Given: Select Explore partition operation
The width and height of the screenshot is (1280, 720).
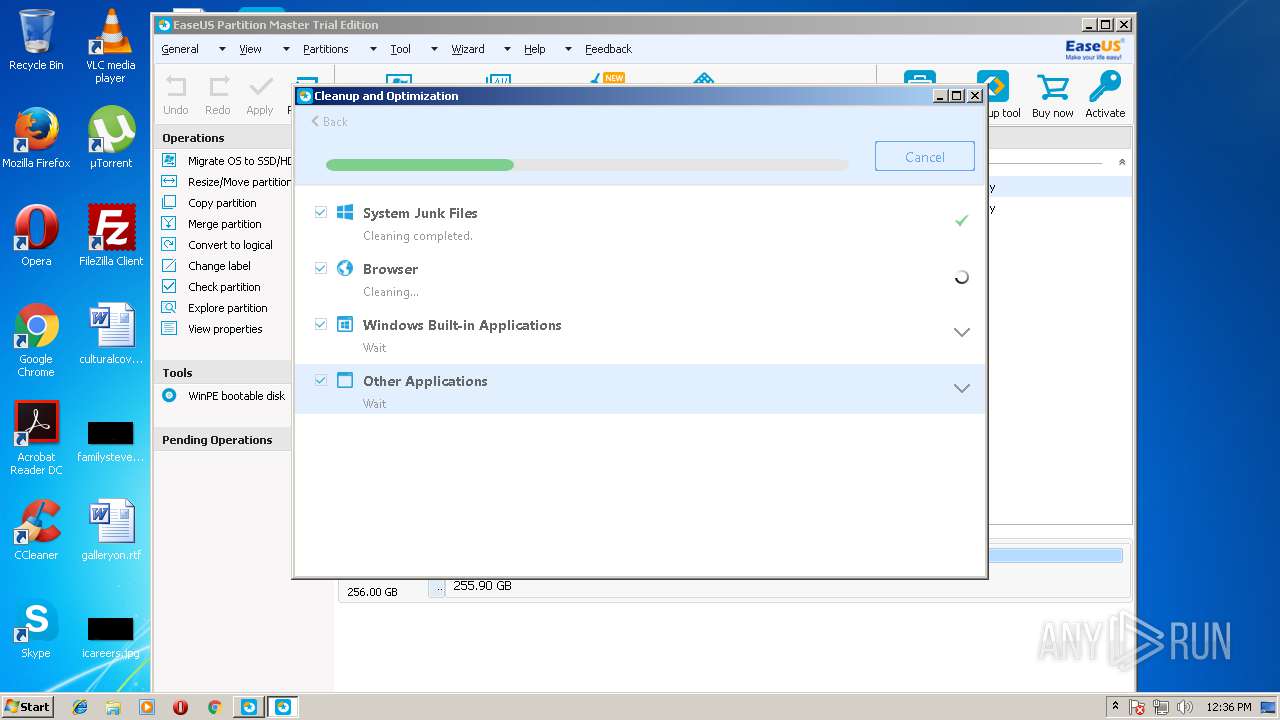Looking at the screenshot, I should click(x=226, y=308).
